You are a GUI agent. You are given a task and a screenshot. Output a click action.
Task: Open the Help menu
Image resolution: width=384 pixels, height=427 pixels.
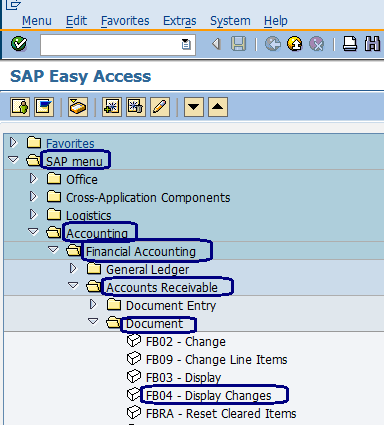point(276,21)
